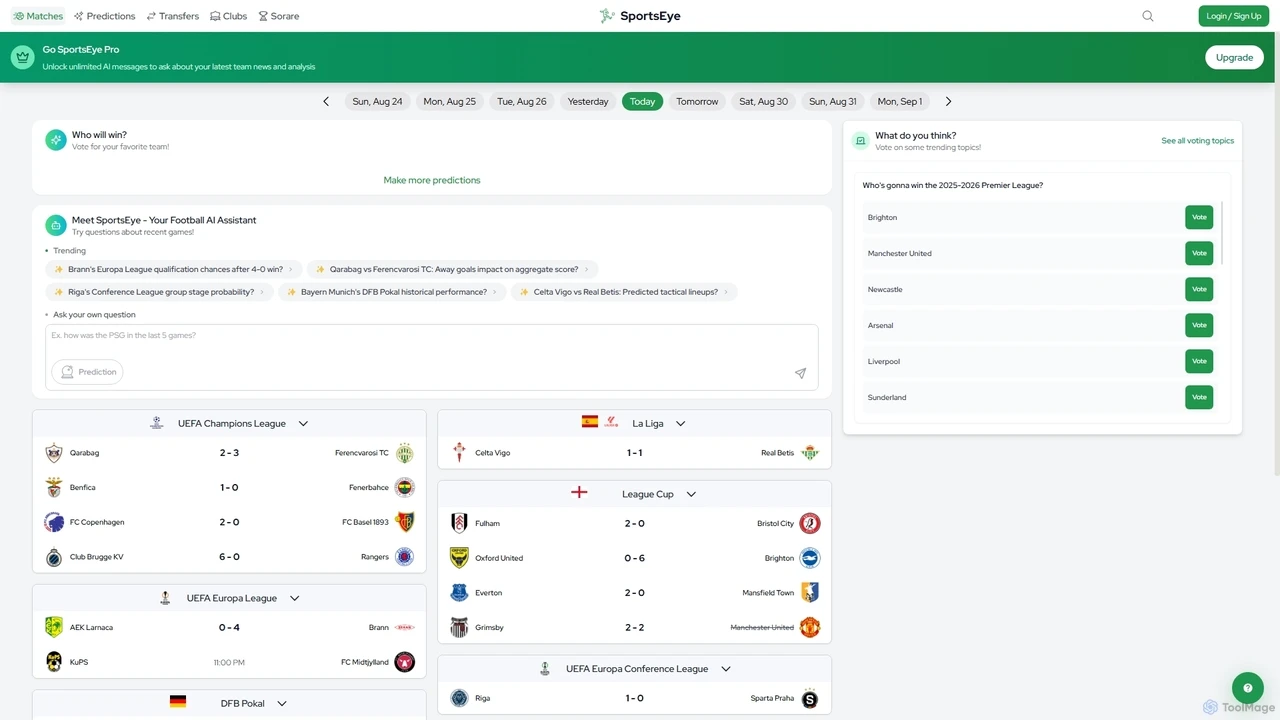The width and height of the screenshot is (1280, 720).
Task: Click the Qarabag club crest
Action: tap(54, 453)
